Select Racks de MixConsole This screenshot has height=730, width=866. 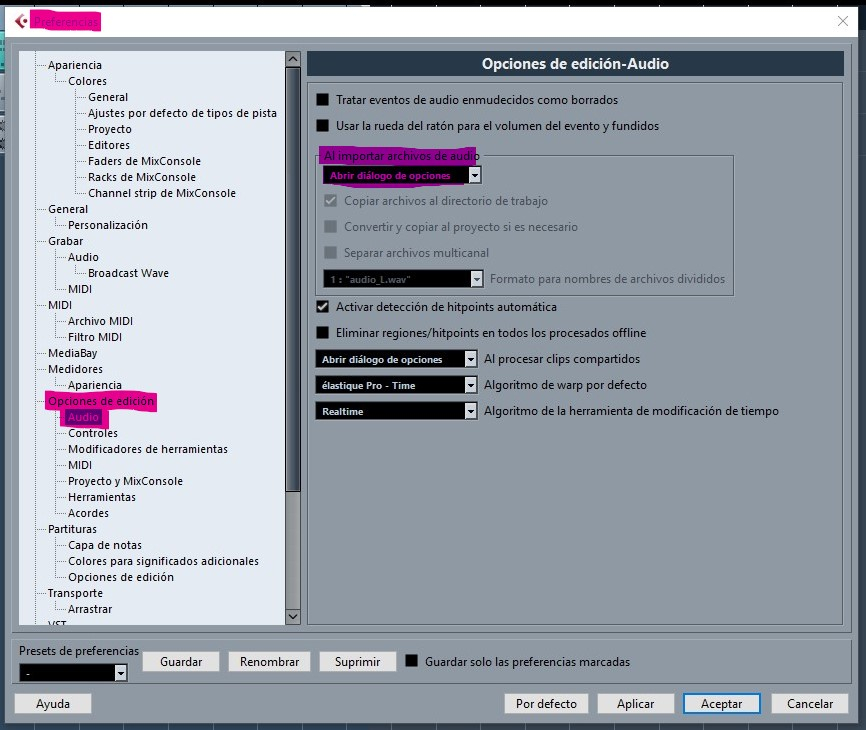pos(142,177)
